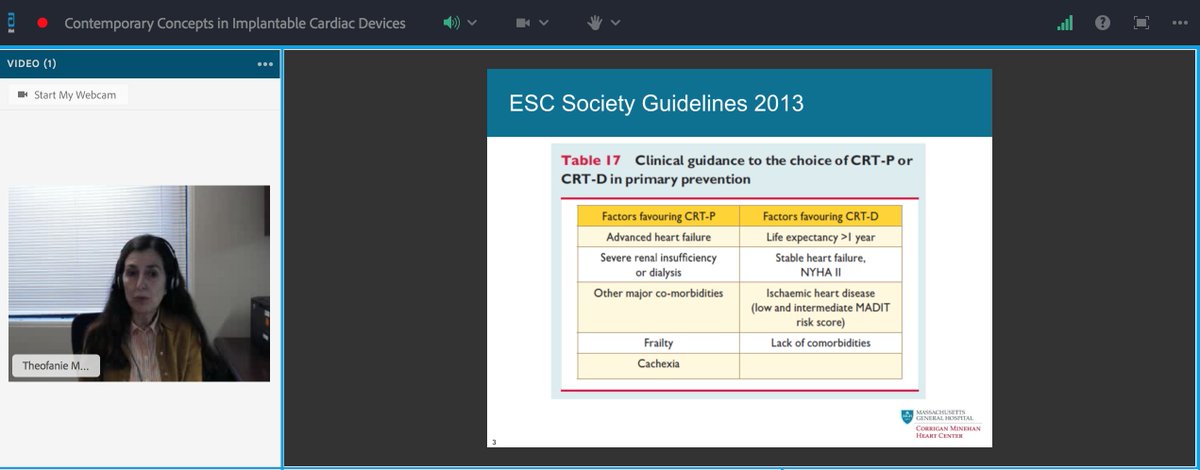Click the Frailty cell
The height and width of the screenshot is (470, 1200).
pyautogui.click(x=657, y=343)
